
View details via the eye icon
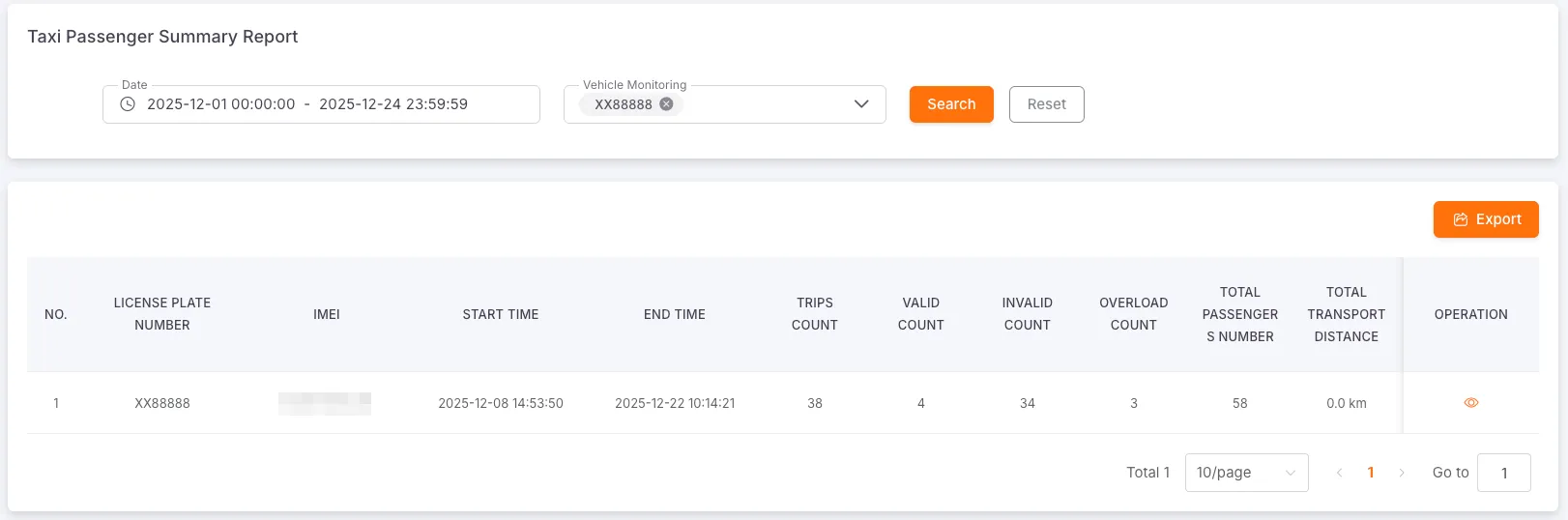[1470, 403]
